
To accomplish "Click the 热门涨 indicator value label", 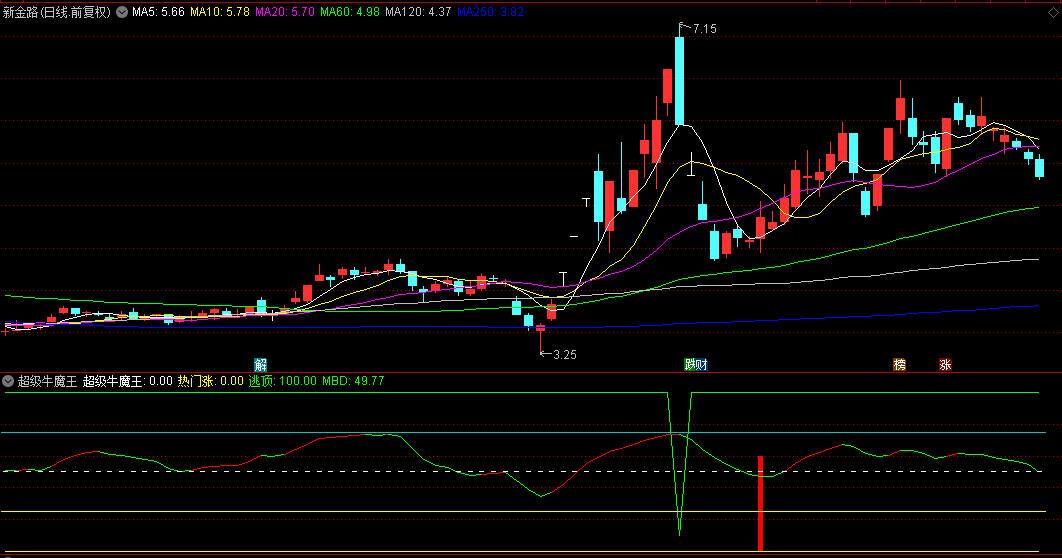I will click(210, 381).
